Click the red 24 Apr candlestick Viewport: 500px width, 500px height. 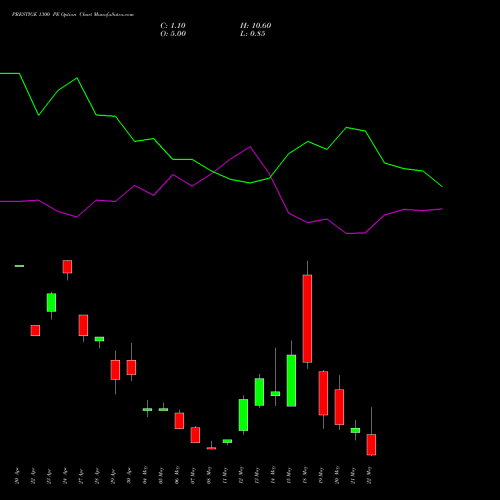(x=67, y=267)
